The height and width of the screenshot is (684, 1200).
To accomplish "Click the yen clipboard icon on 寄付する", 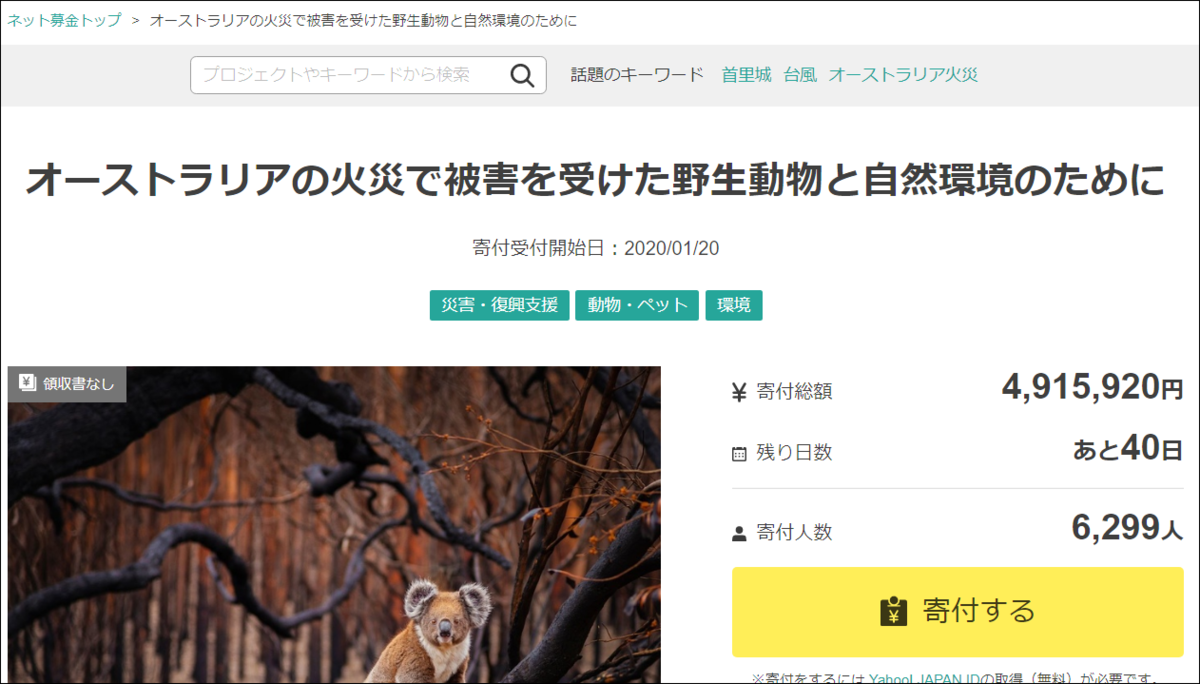I will click(893, 611).
